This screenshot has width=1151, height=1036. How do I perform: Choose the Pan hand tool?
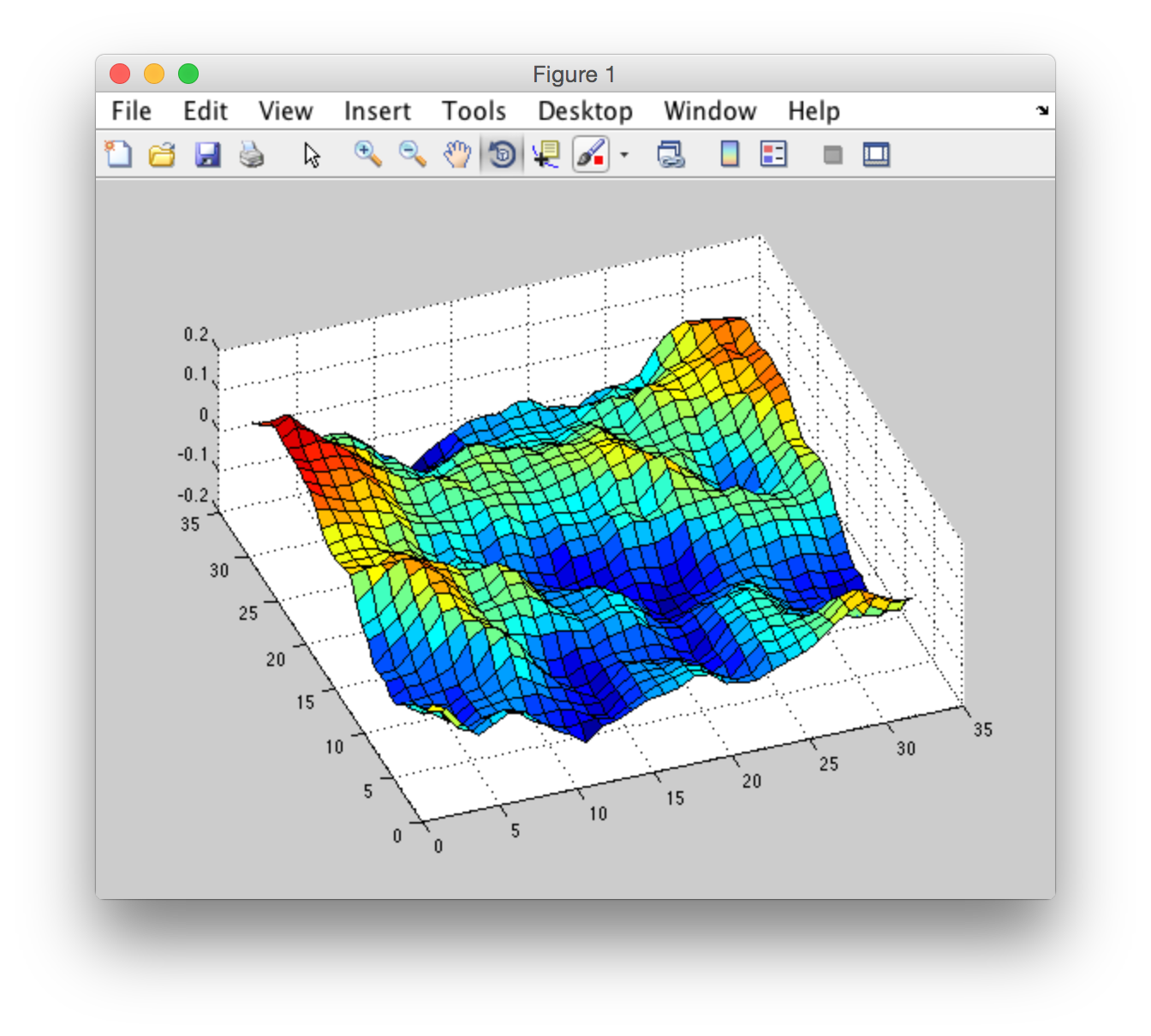pos(457,155)
